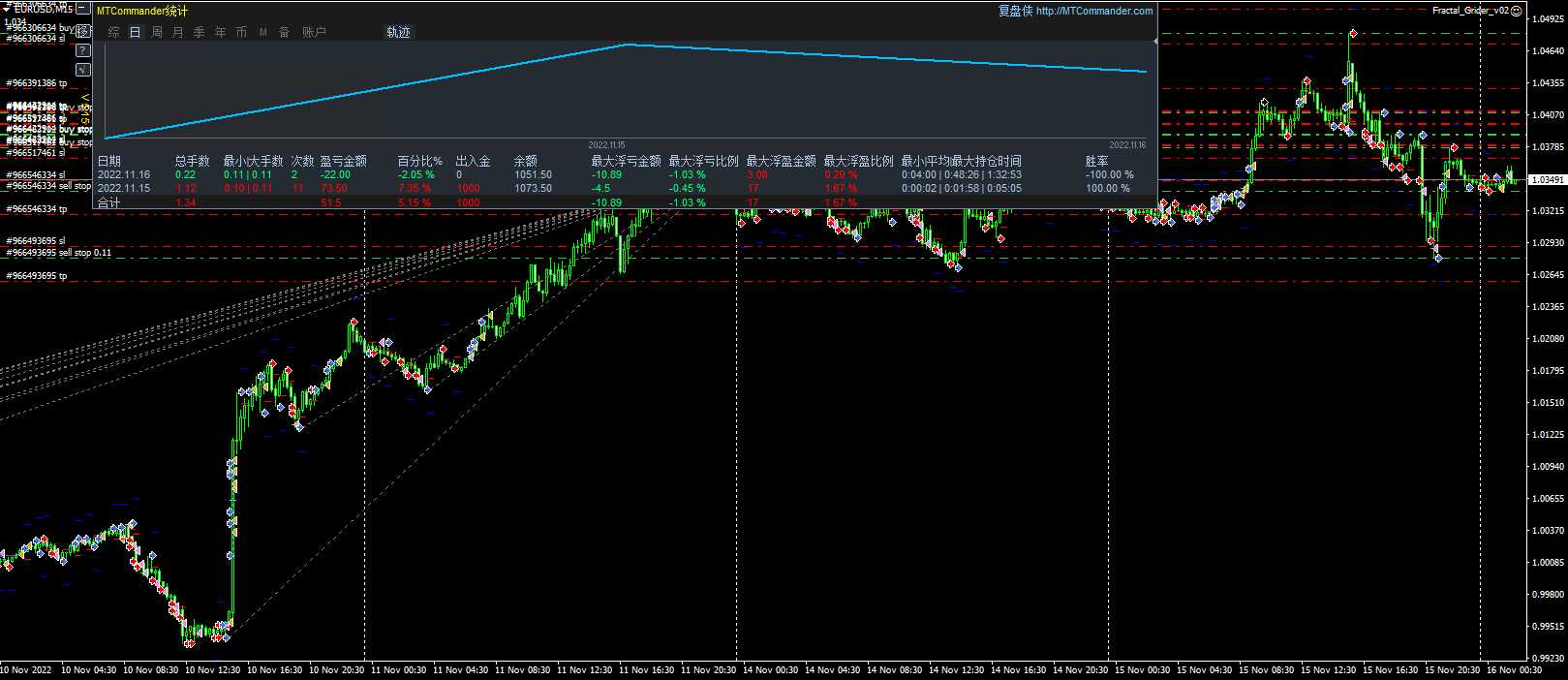Viewport: 1568px width, 680px height.
Task: Select the 币 currency tab
Action: [242, 32]
